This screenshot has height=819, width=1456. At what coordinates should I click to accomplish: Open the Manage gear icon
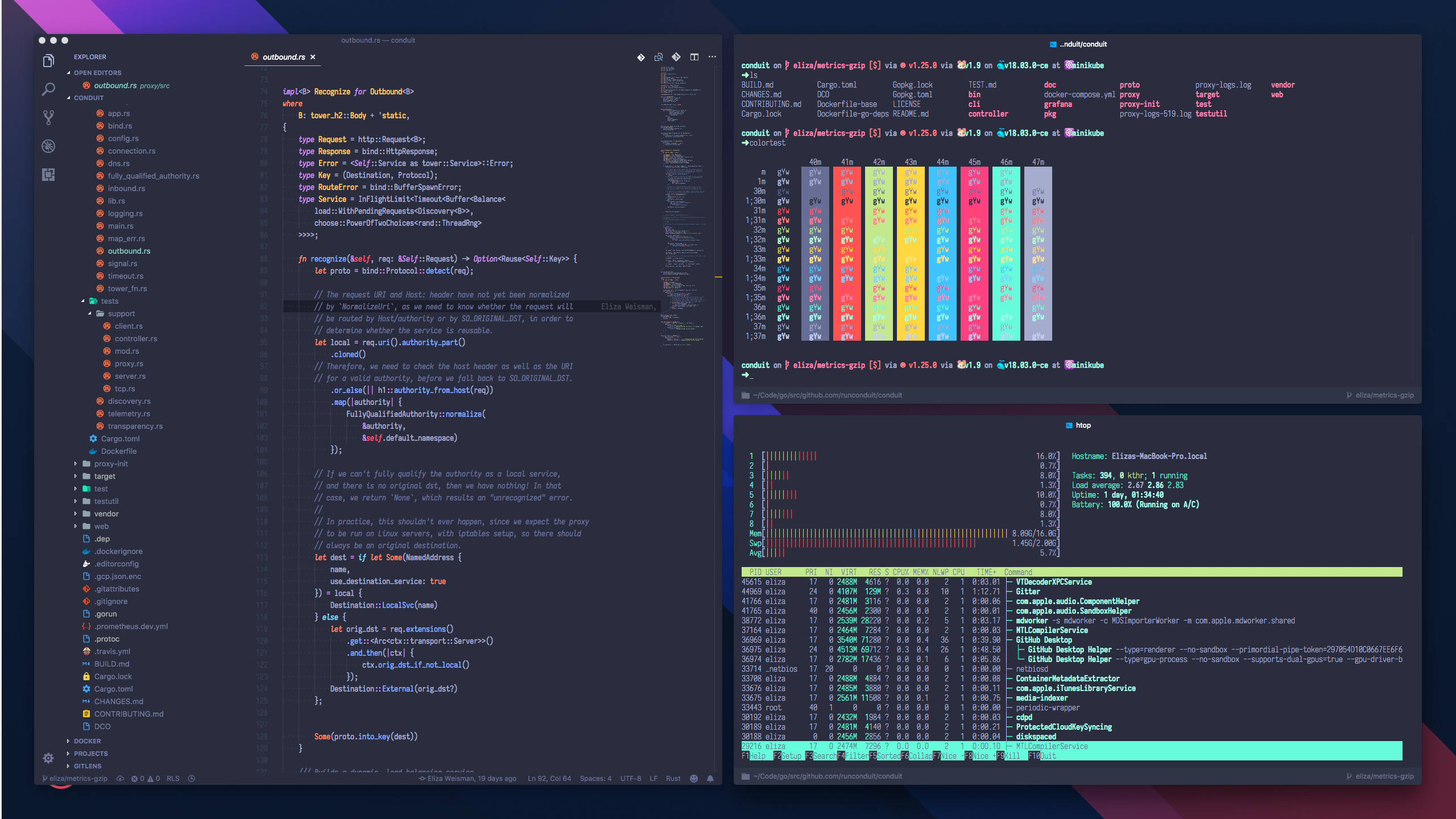(x=48, y=758)
